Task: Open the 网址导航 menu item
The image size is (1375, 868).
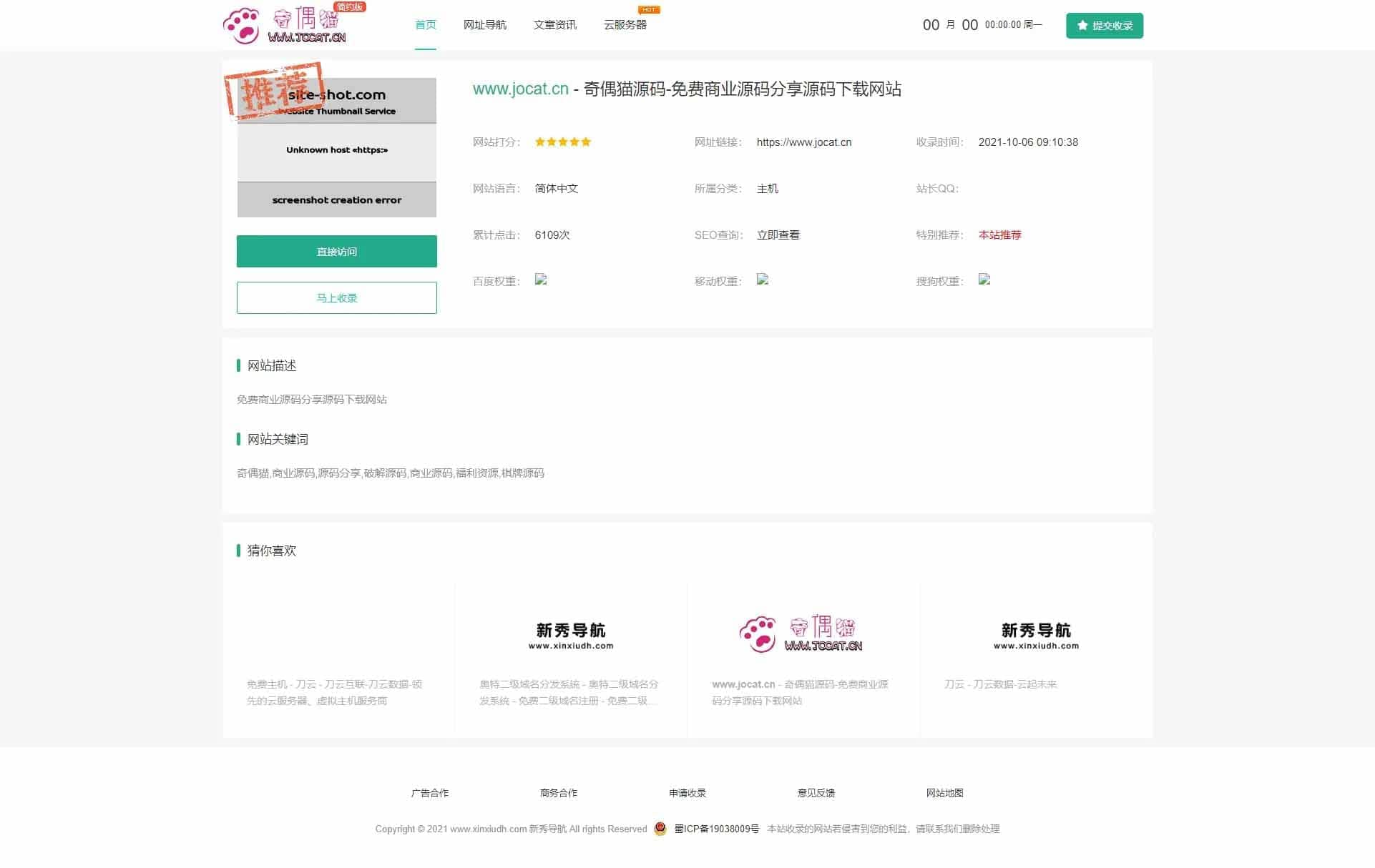Action: coord(484,25)
